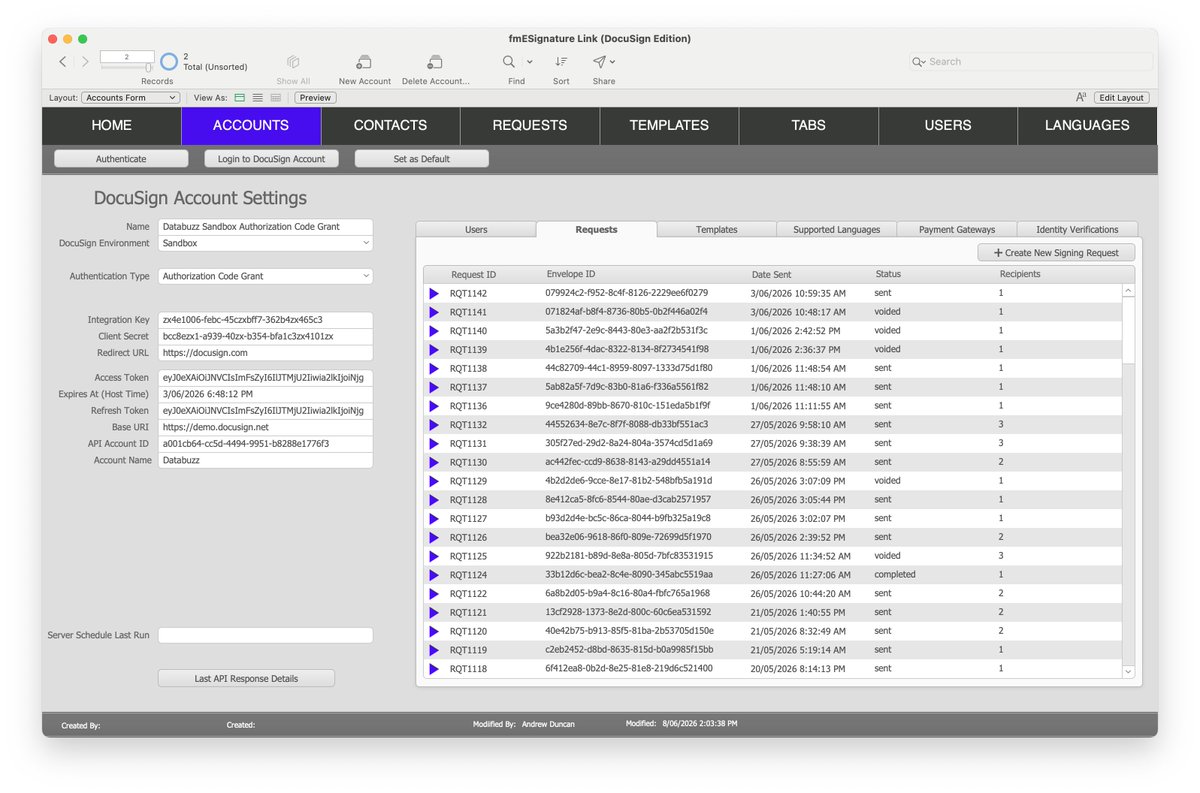The image size is (1200, 793).
Task: Open request RQT1124 via its arrow
Action: [434, 575]
